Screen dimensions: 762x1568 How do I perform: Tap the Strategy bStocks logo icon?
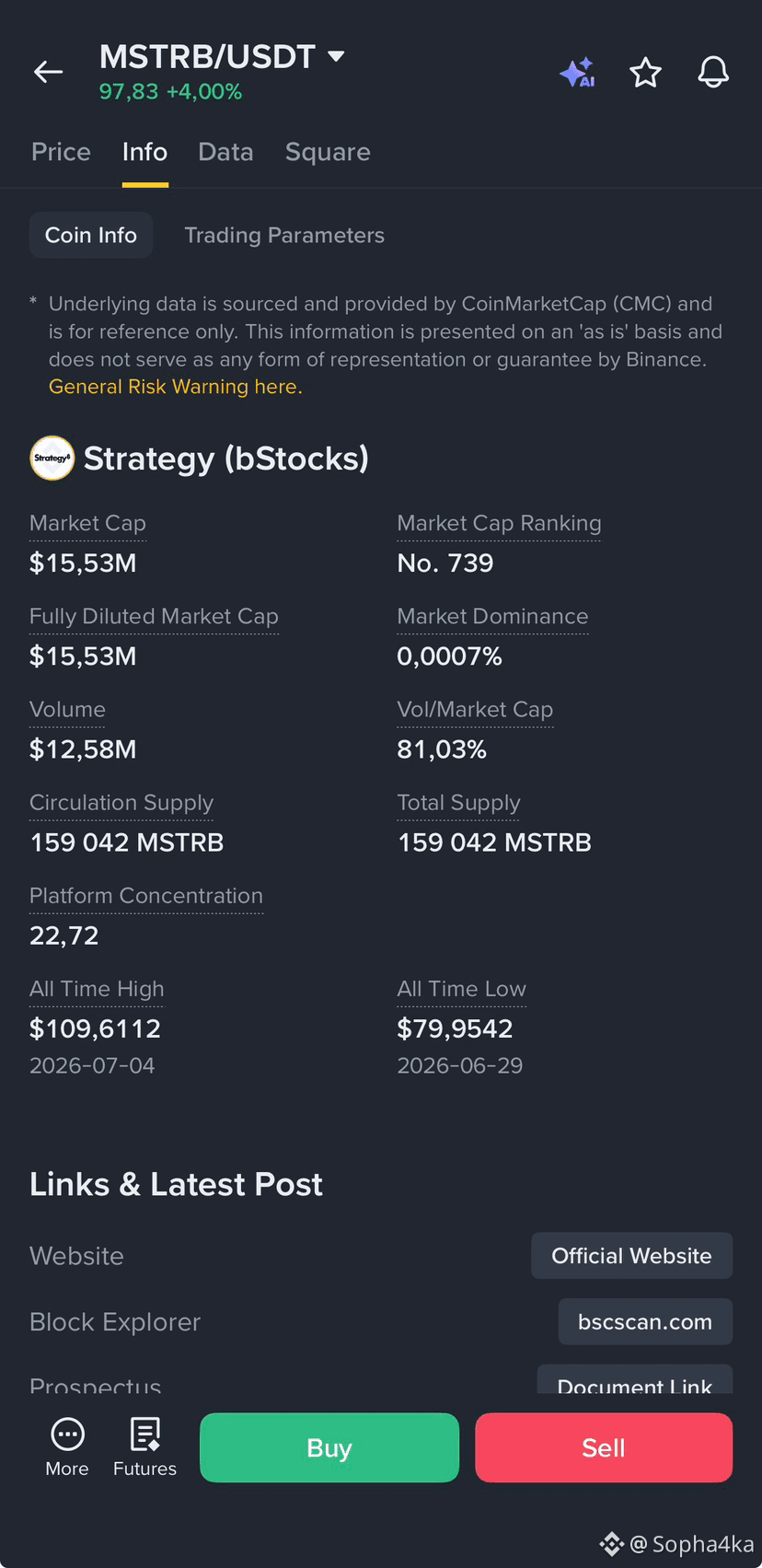pyautogui.click(x=52, y=458)
